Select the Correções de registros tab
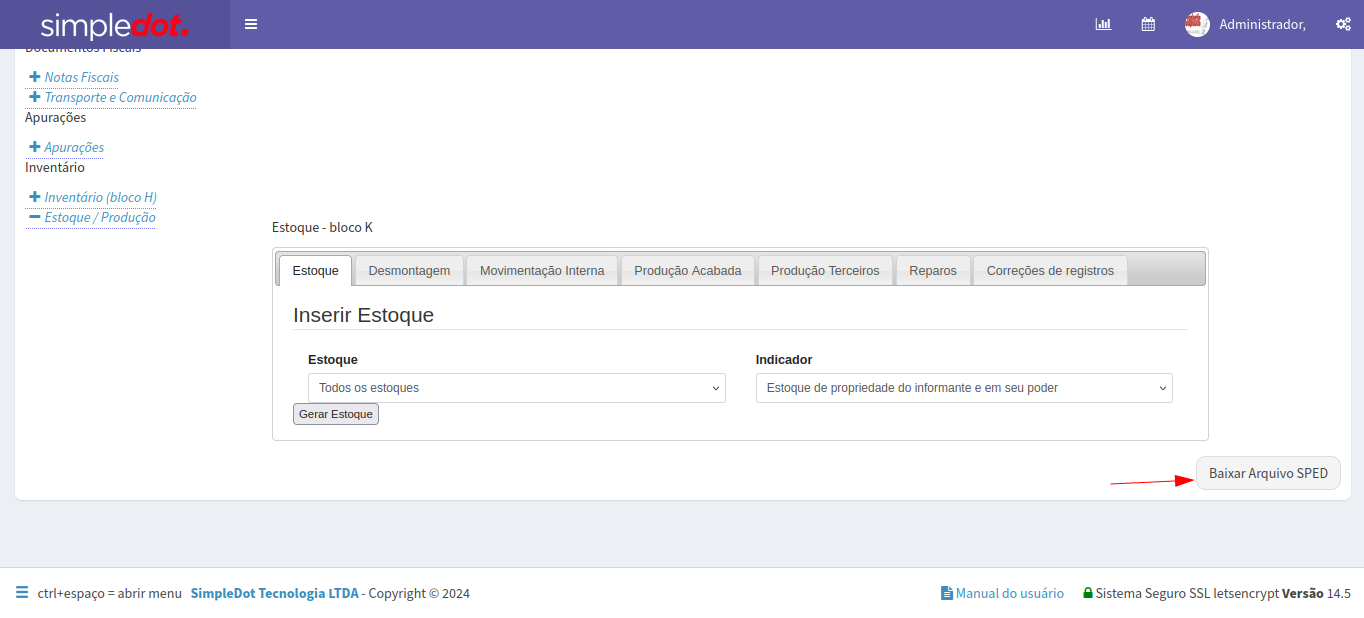The width and height of the screenshot is (1364, 618). 1049,270
